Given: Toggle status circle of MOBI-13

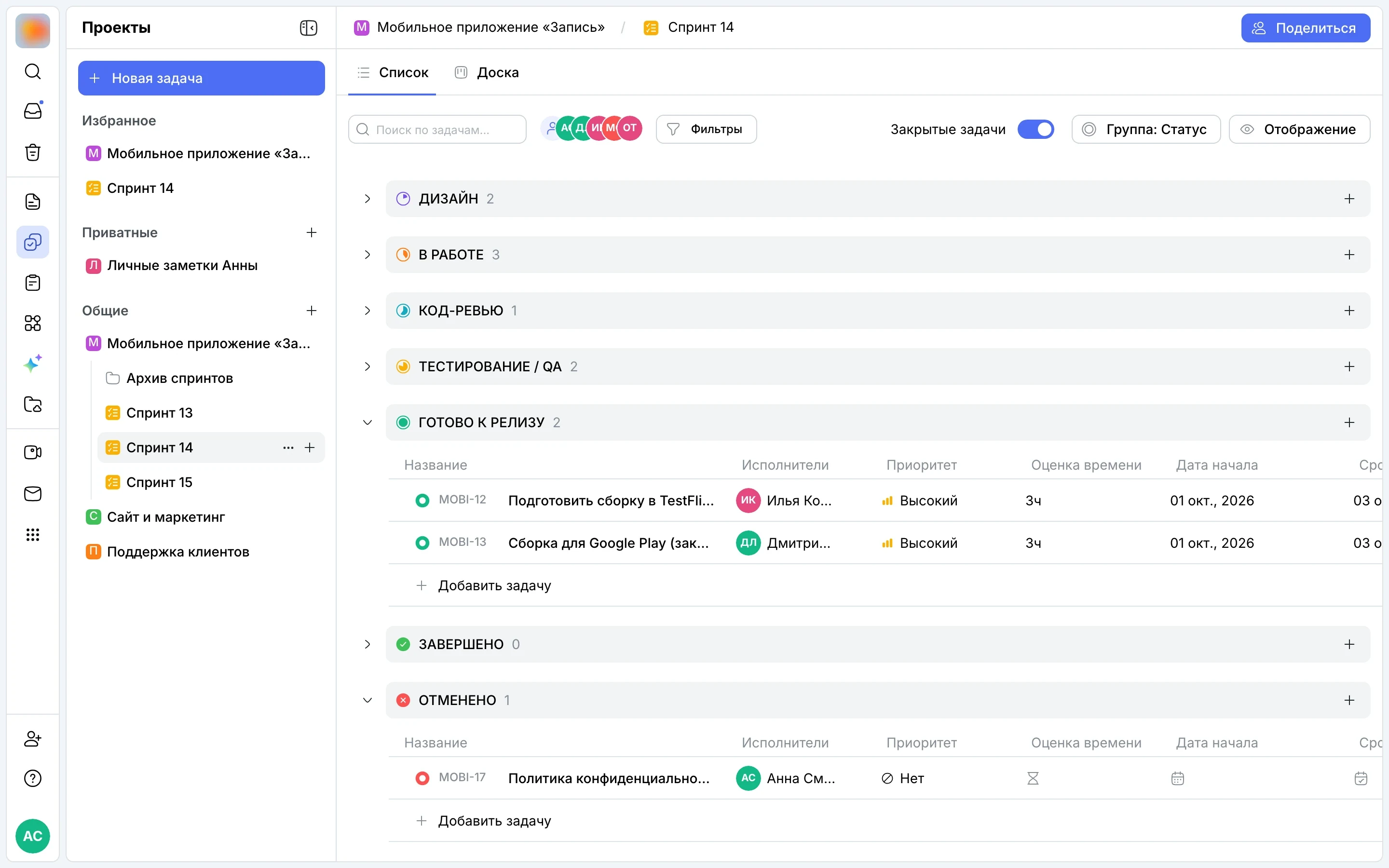Looking at the screenshot, I should (422, 543).
